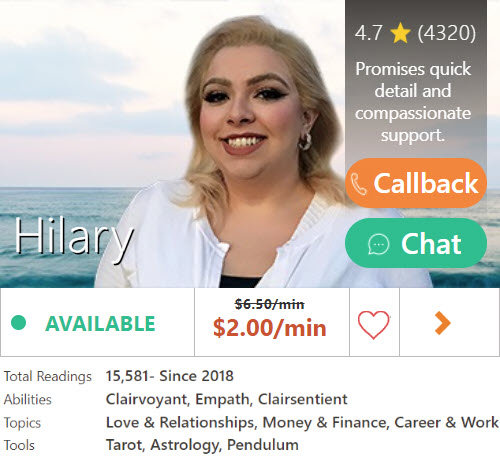Click the phone icon in Callback button
This screenshot has height=468, width=500.
click(x=359, y=184)
